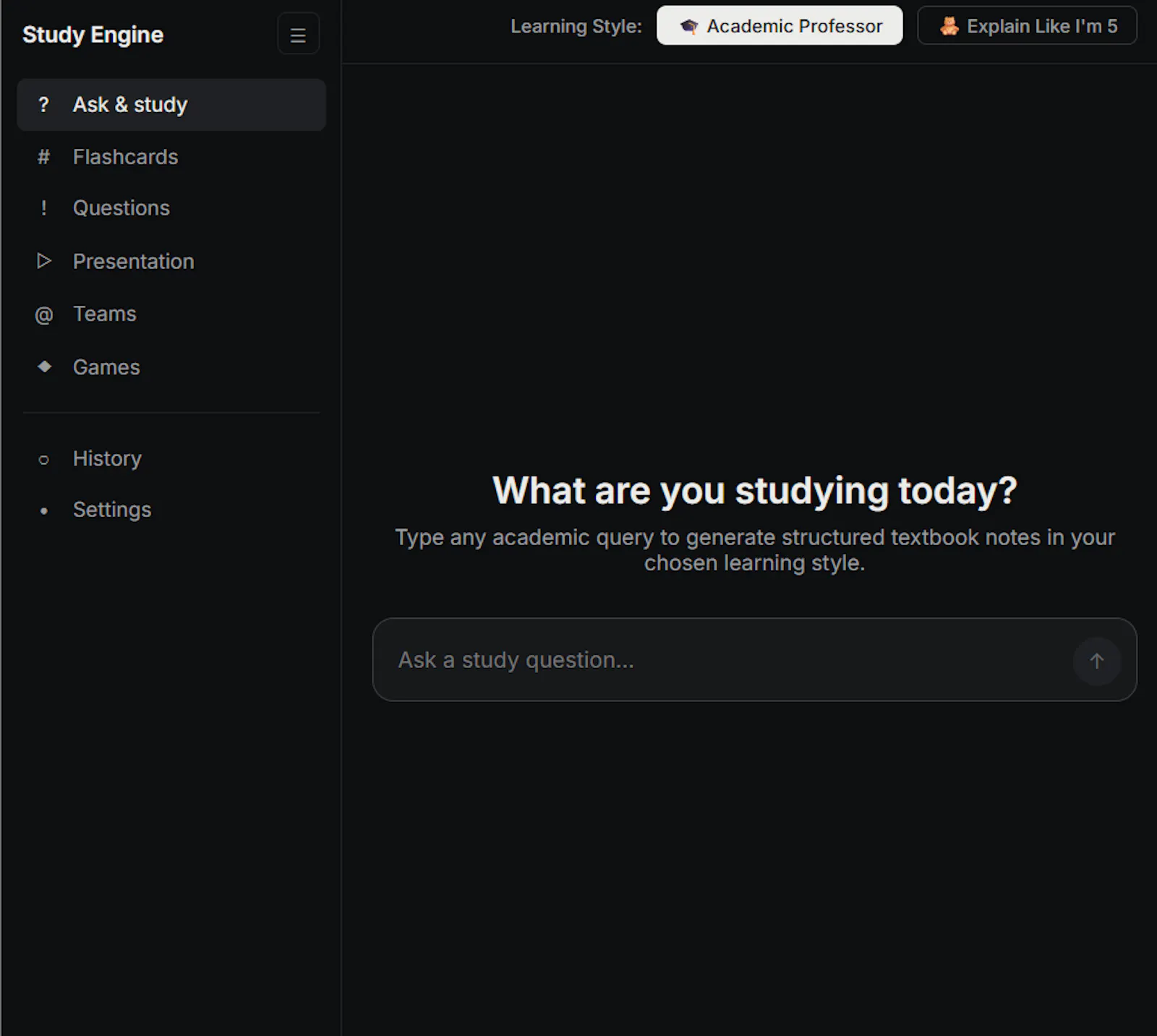Click the Study Engine title
The width and height of the screenshot is (1157, 1036).
[x=93, y=35]
